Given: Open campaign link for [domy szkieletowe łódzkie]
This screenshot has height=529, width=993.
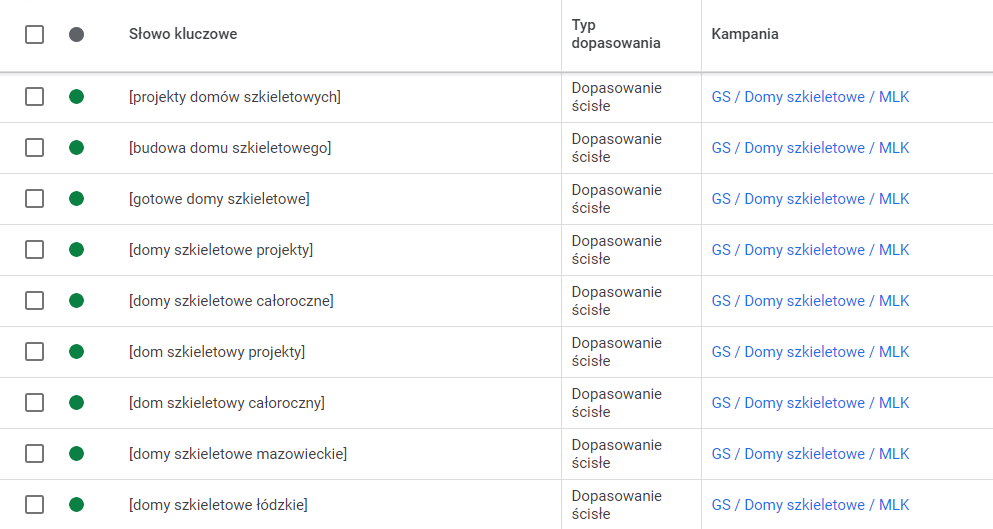Looking at the screenshot, I should 810,505.
